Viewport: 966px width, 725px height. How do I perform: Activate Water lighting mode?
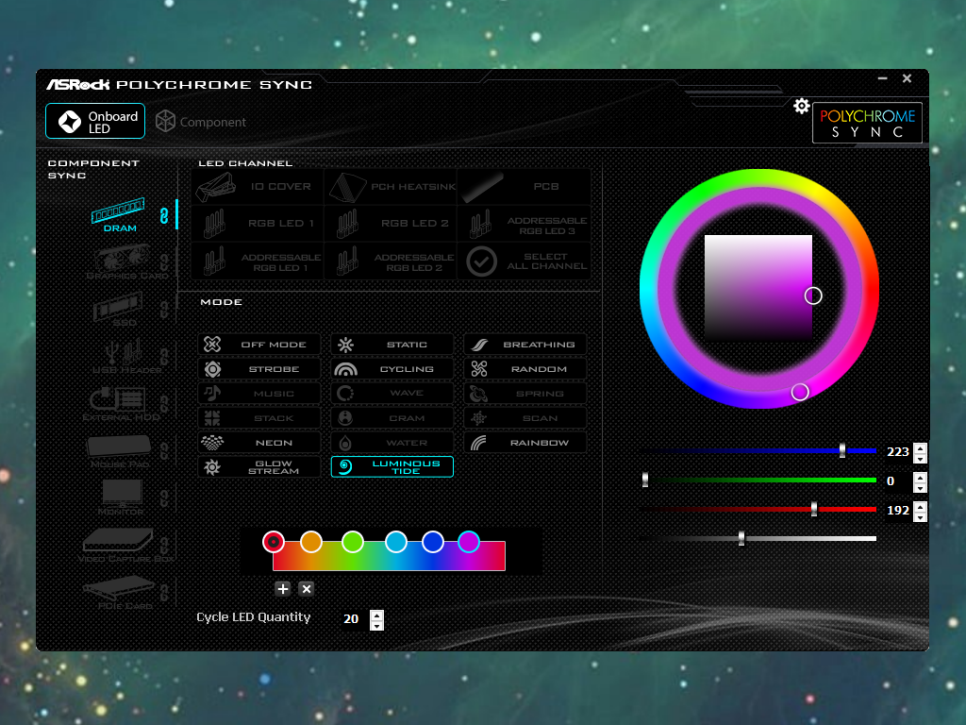(x=392, y=442)
